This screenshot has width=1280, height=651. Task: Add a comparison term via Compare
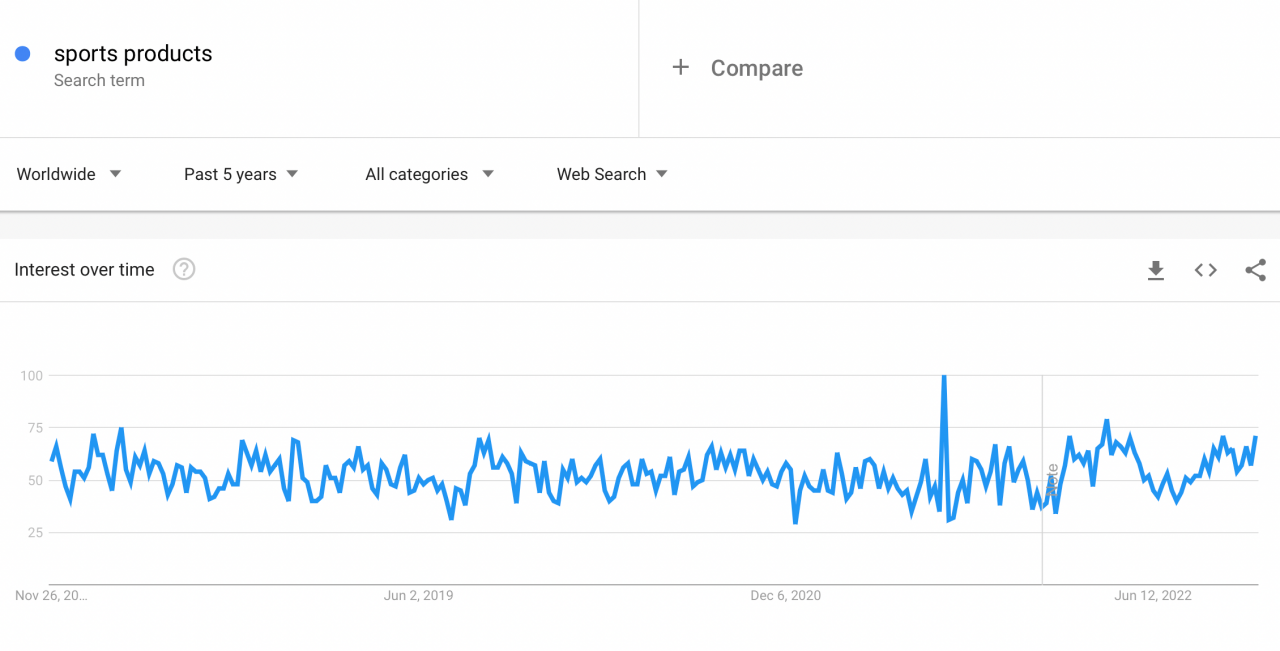pyautogui.click(x=756, y=67)
